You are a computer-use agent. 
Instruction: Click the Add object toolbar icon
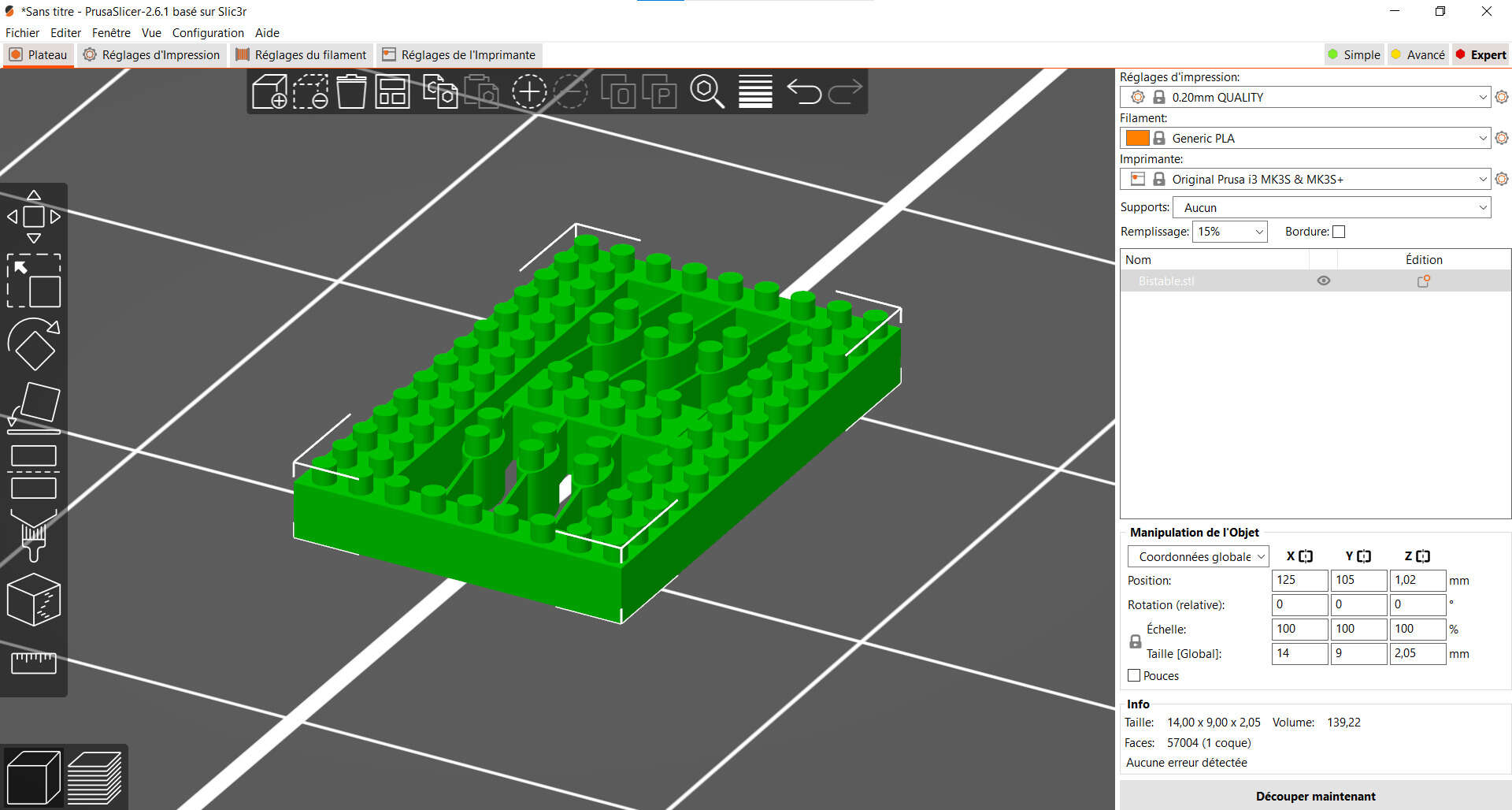coord(269,92)
